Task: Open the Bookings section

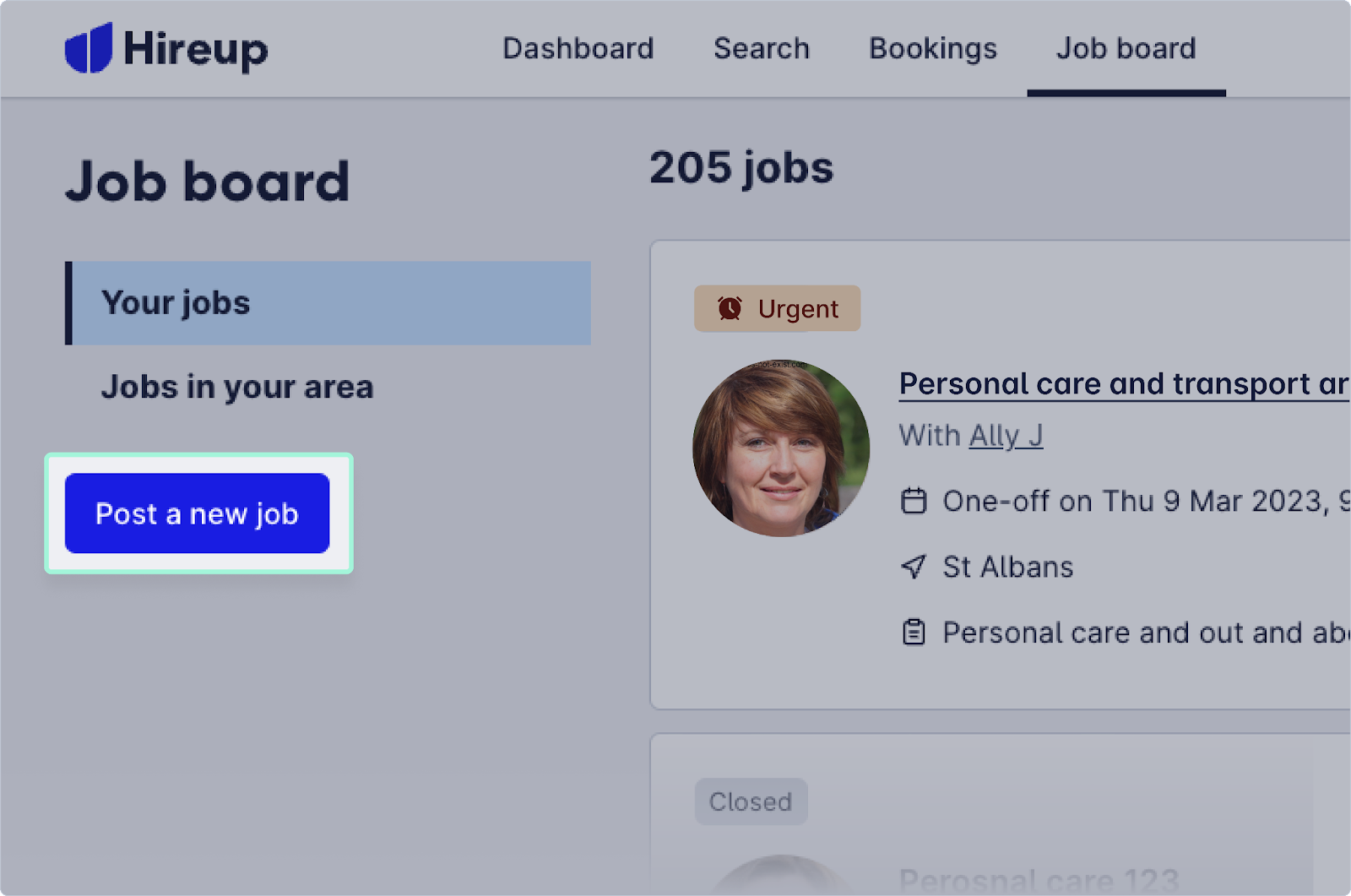Action: point(932,48)
